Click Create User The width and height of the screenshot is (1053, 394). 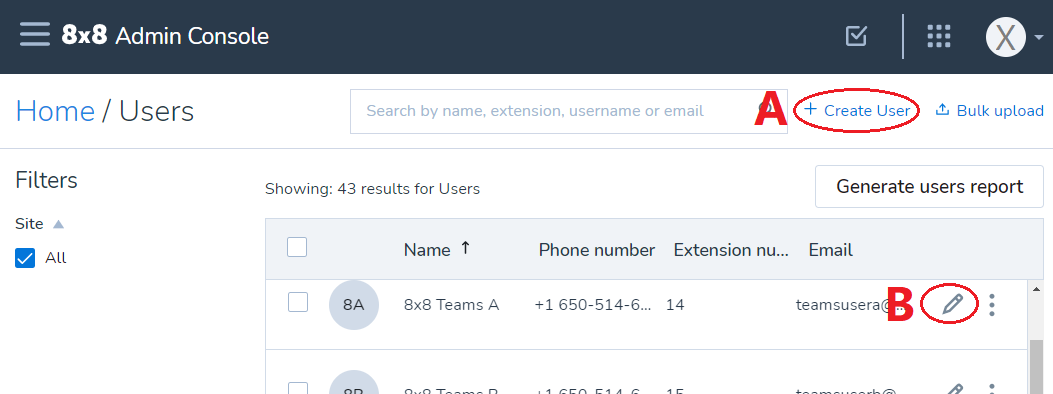tap(858, 110)
